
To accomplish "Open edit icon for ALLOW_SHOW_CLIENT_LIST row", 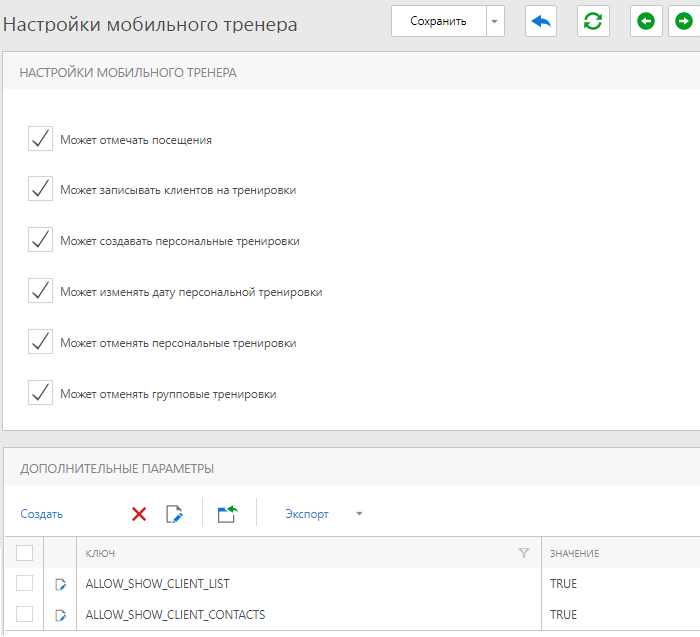I will 60,584.
